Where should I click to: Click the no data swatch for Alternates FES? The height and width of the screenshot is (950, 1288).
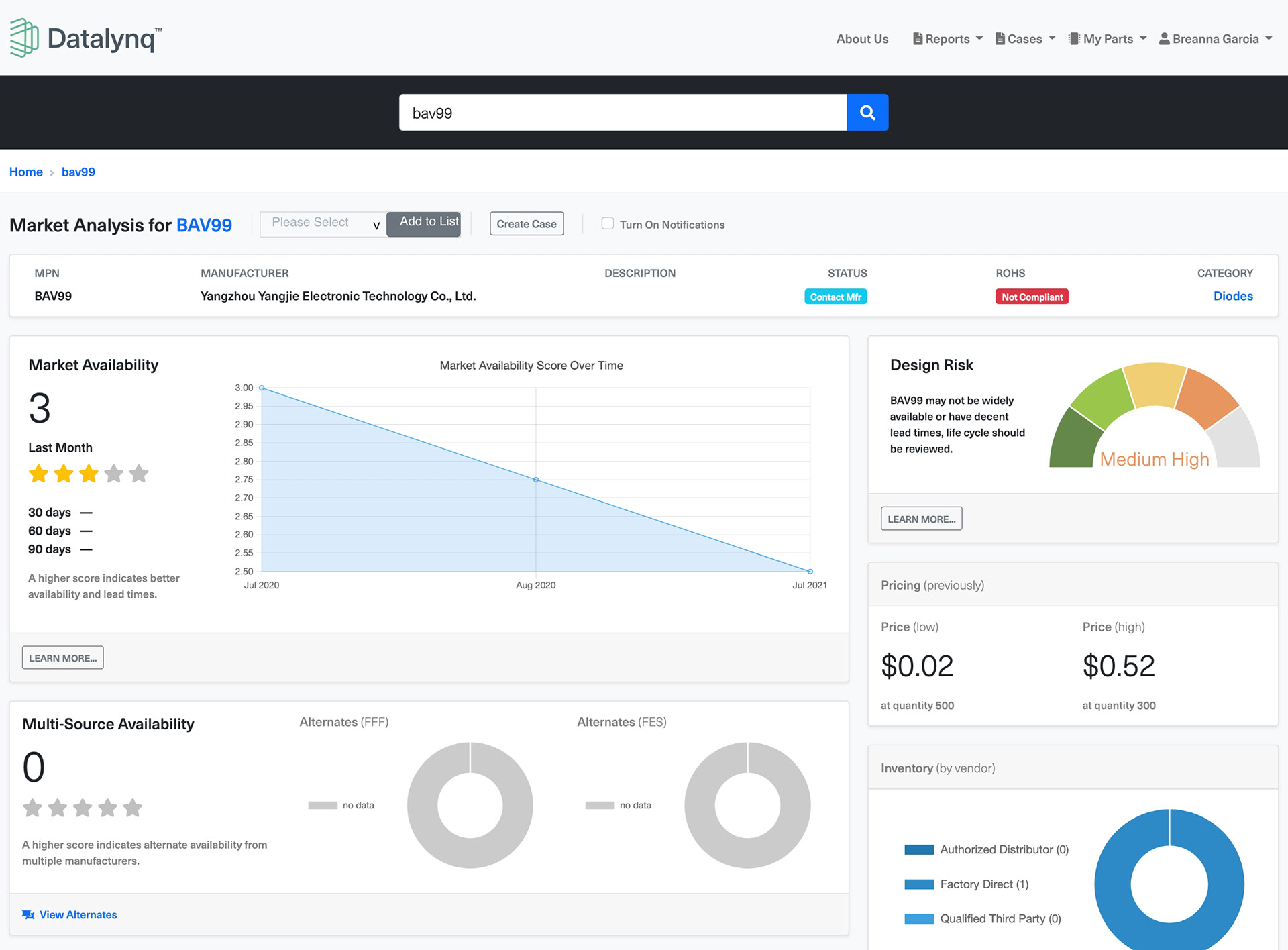click(600, 805)
